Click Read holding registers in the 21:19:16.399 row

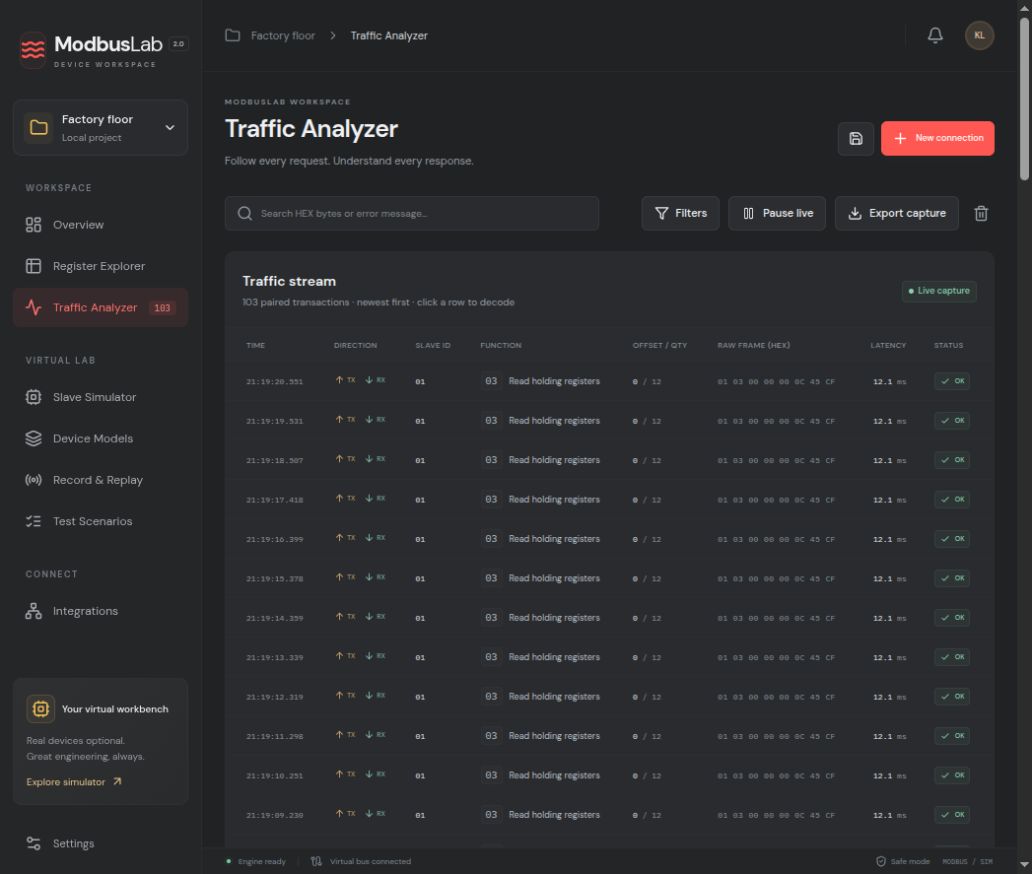[x=554, y=539]
